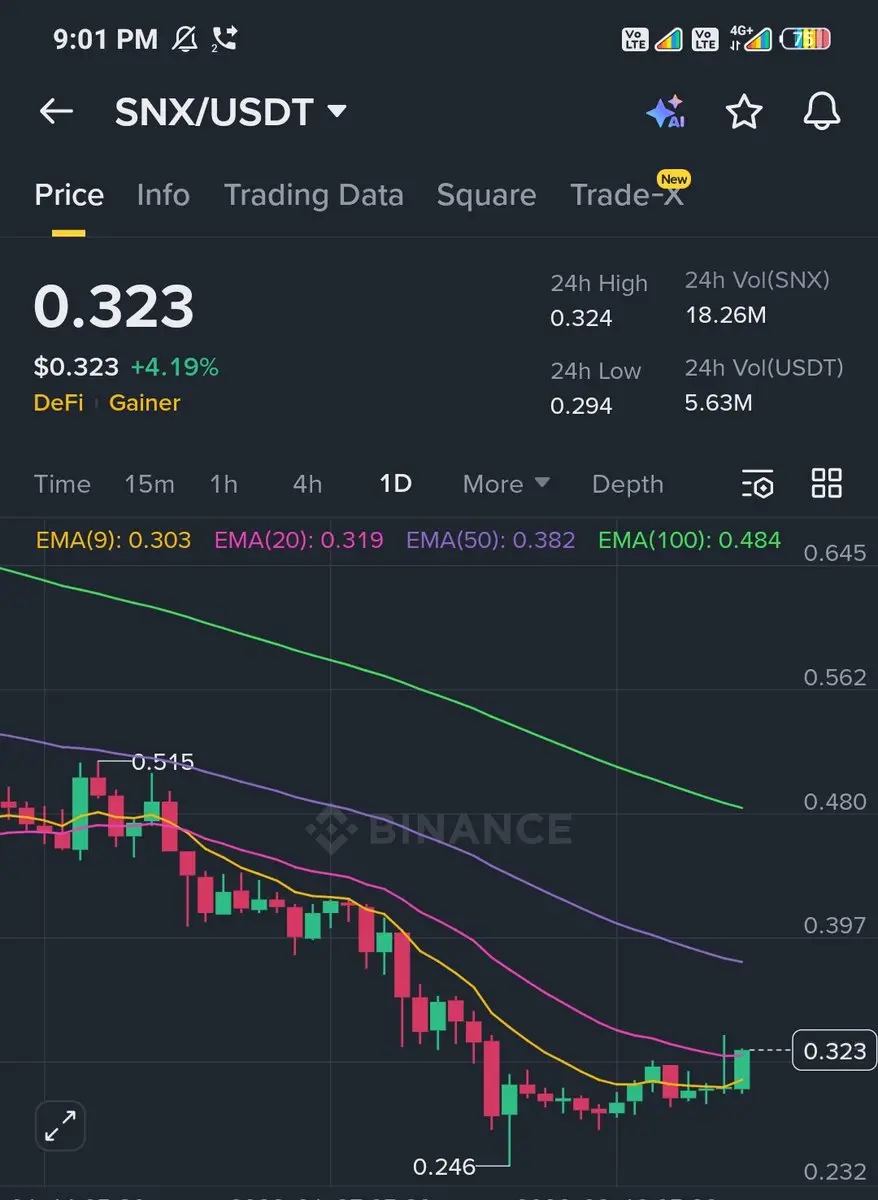Image resolution: width=878 pixels, height=1200 pixels.
Task: Tap the battery indicator icon
Action: [806, 39]
